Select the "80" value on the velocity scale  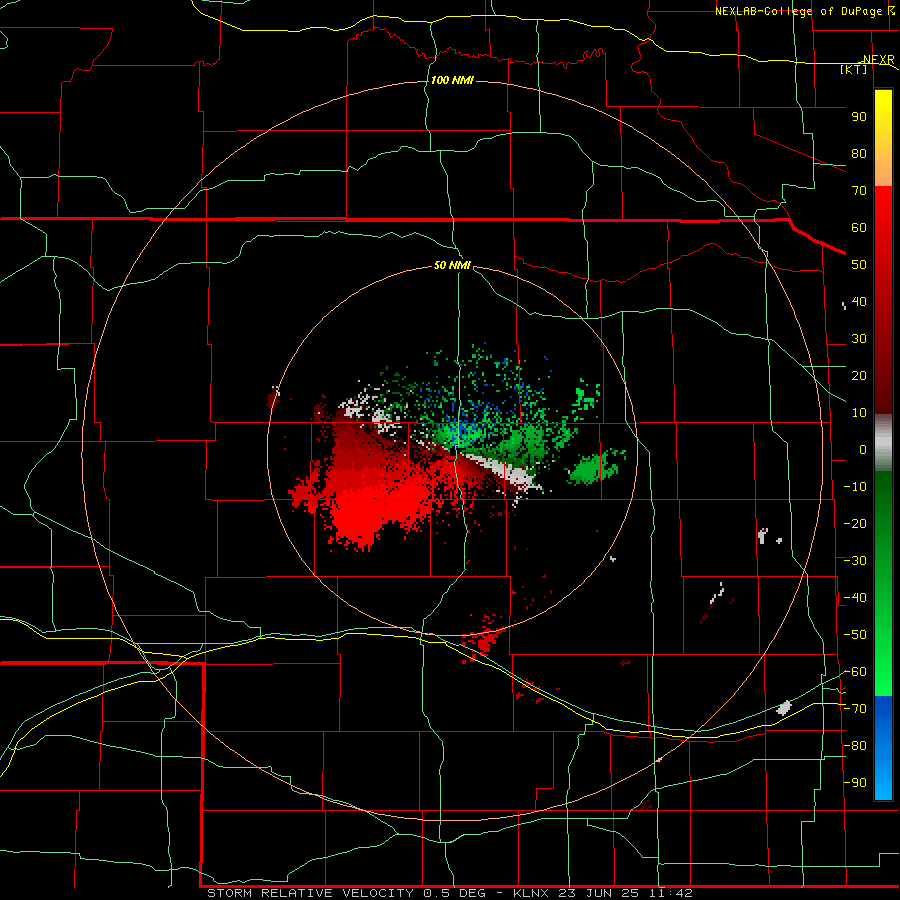coord(859,154)
